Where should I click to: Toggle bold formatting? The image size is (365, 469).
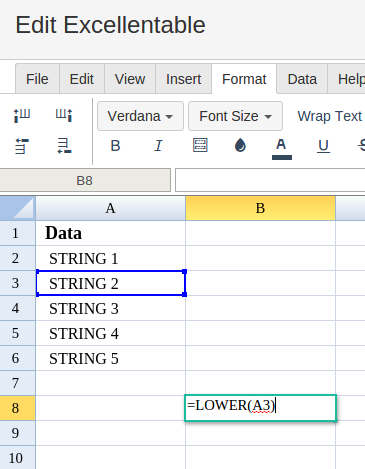(x=115, y=146)
